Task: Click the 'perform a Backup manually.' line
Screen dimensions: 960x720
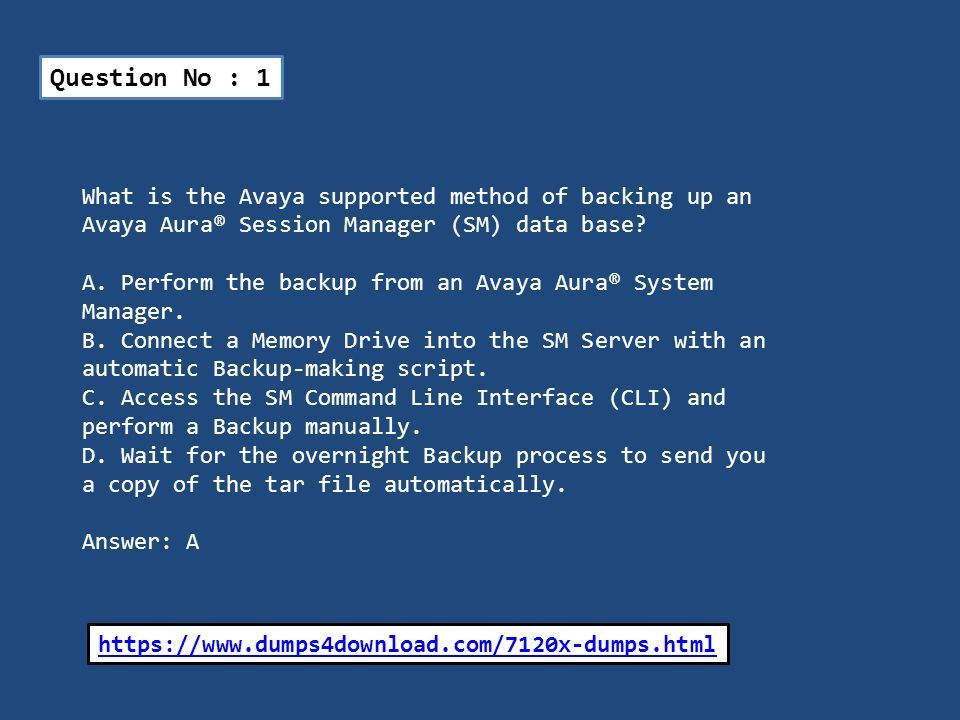Action: (x=252, y=427)
